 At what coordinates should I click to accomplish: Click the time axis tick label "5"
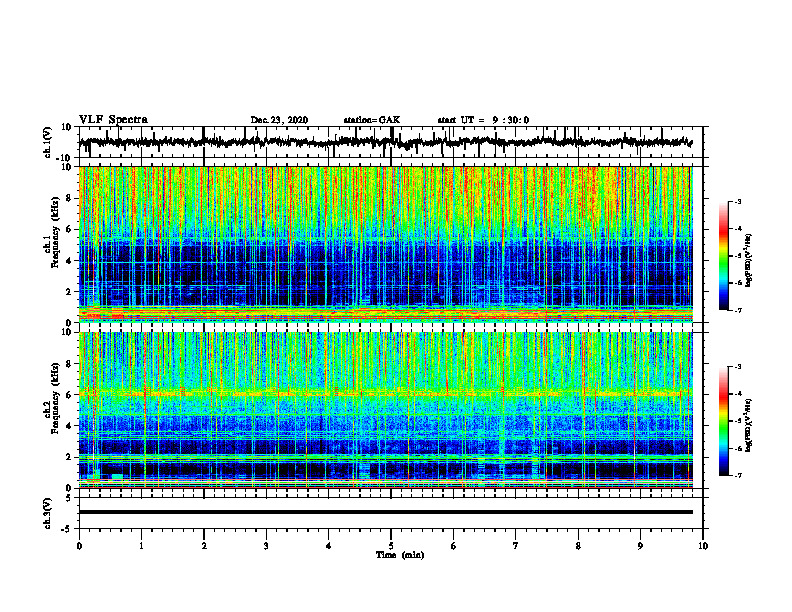point(391,546)
